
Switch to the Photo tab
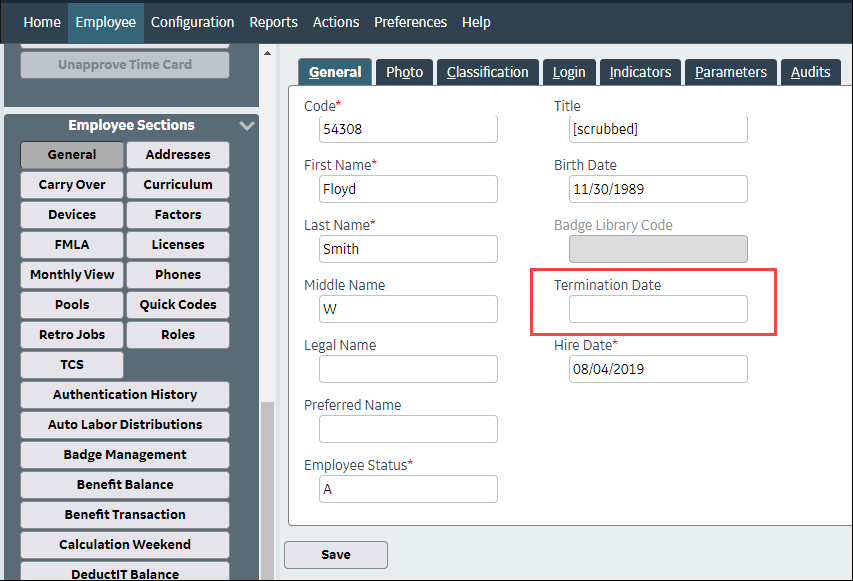tap(404, 72)
